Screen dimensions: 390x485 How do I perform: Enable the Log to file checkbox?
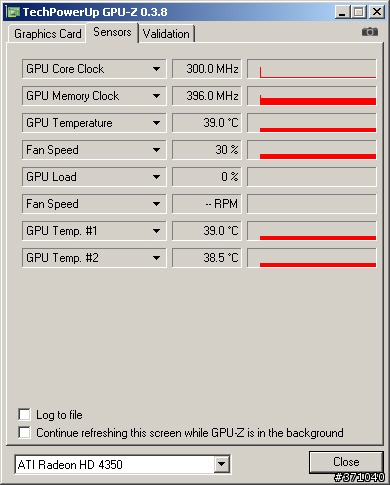(x=24, y=415)
